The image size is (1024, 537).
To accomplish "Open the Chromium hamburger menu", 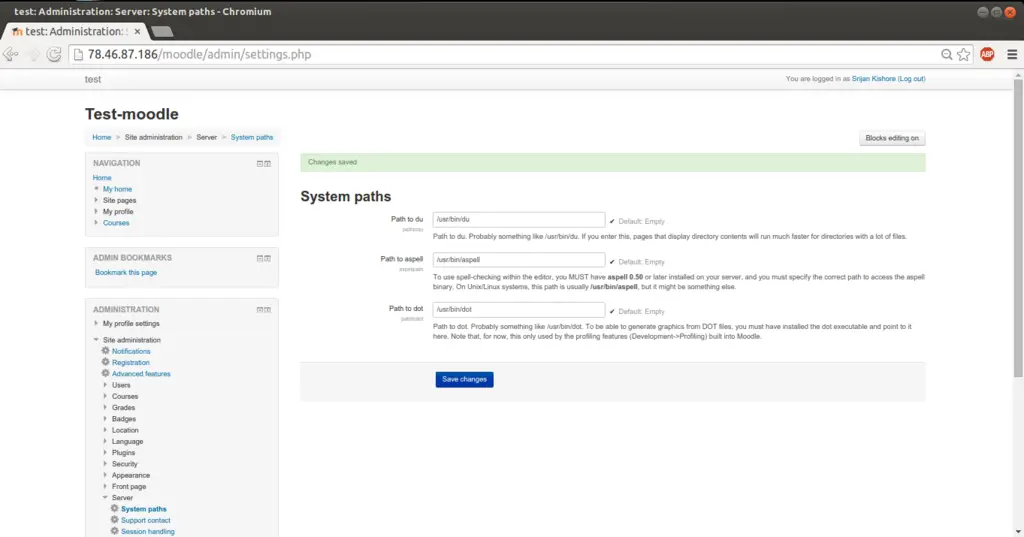I will [1012, 55].
